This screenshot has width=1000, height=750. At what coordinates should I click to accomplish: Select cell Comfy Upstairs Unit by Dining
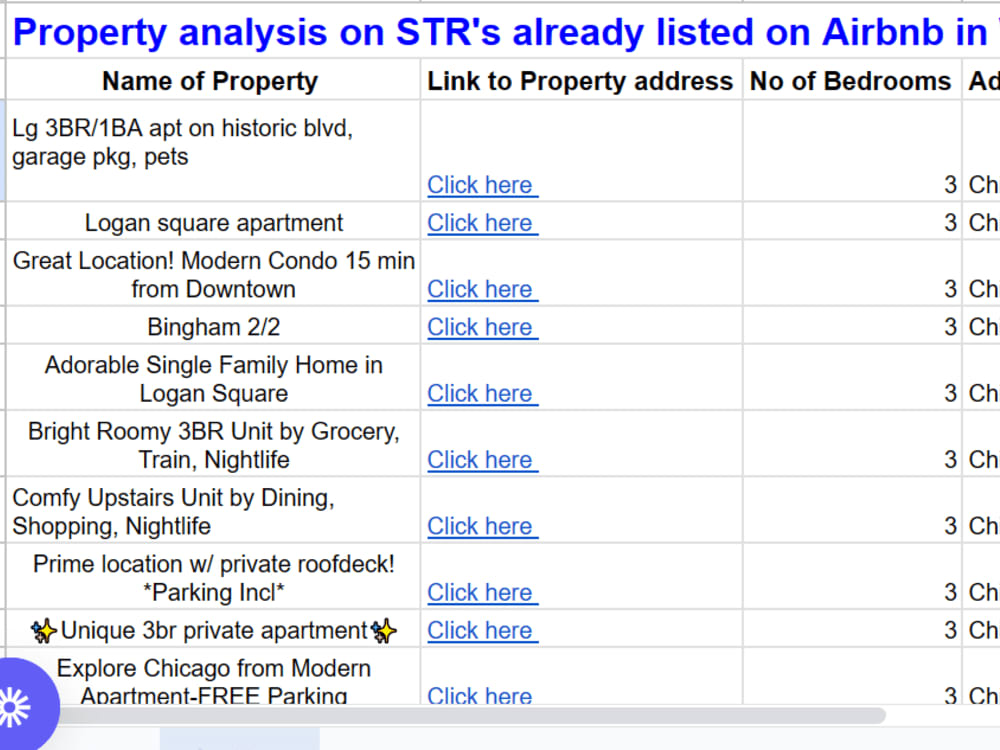click(x=213, y=511)
